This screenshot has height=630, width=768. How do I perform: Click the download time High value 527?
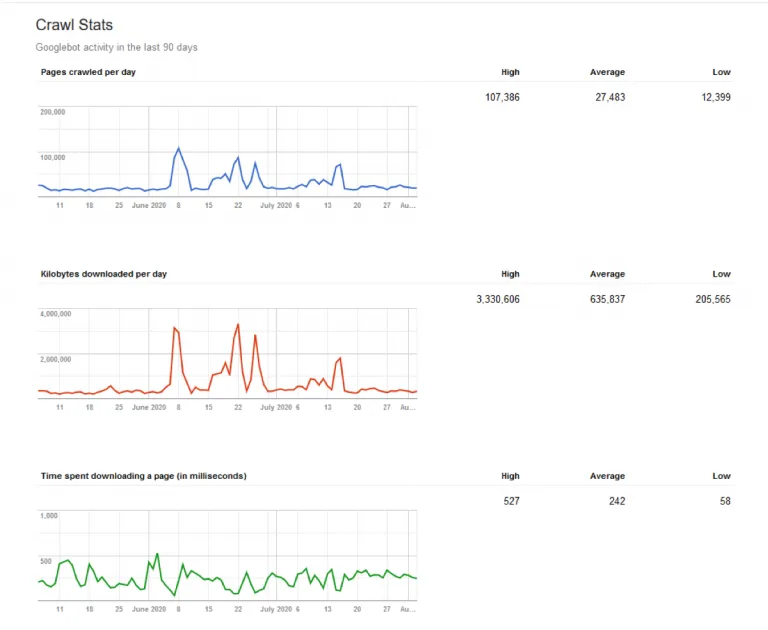(x=511, y=501)
